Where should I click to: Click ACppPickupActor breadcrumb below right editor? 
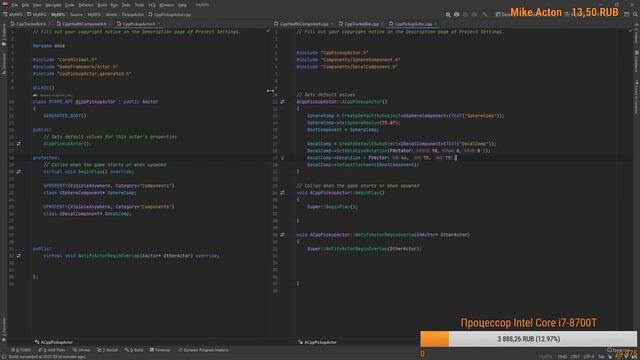click(x=318, y=342)
